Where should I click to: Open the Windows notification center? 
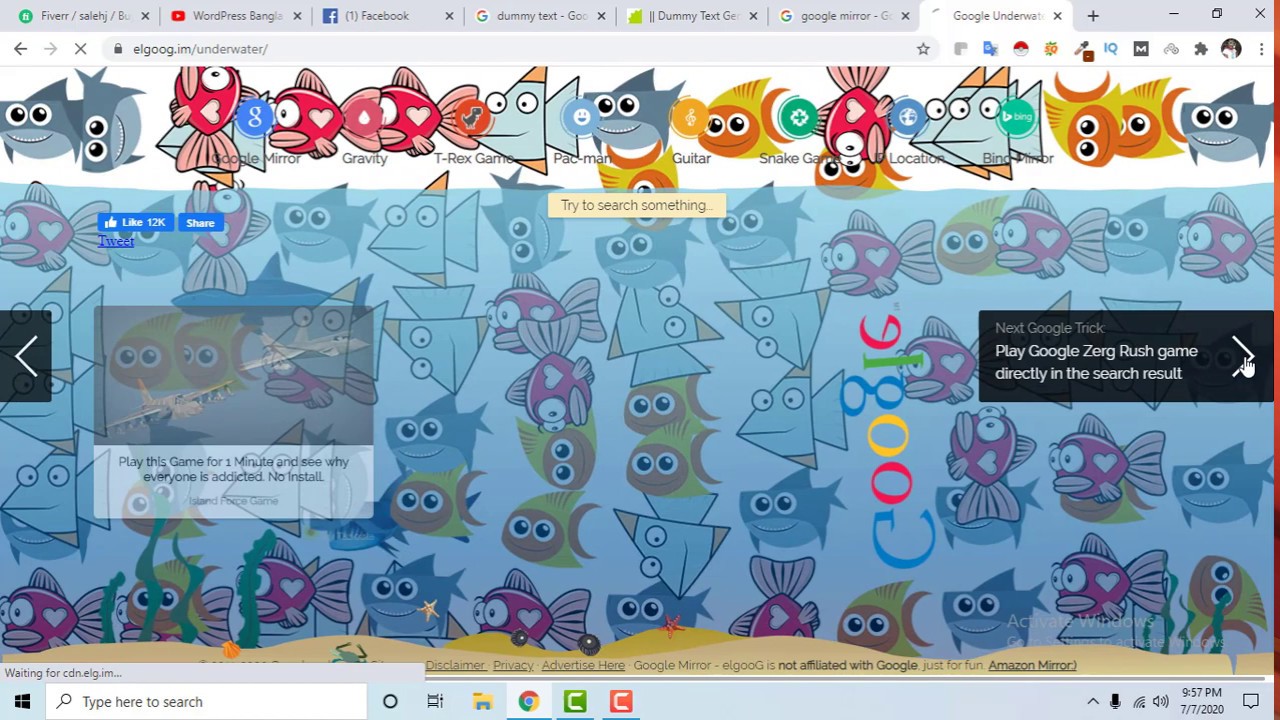(1251, 701)
